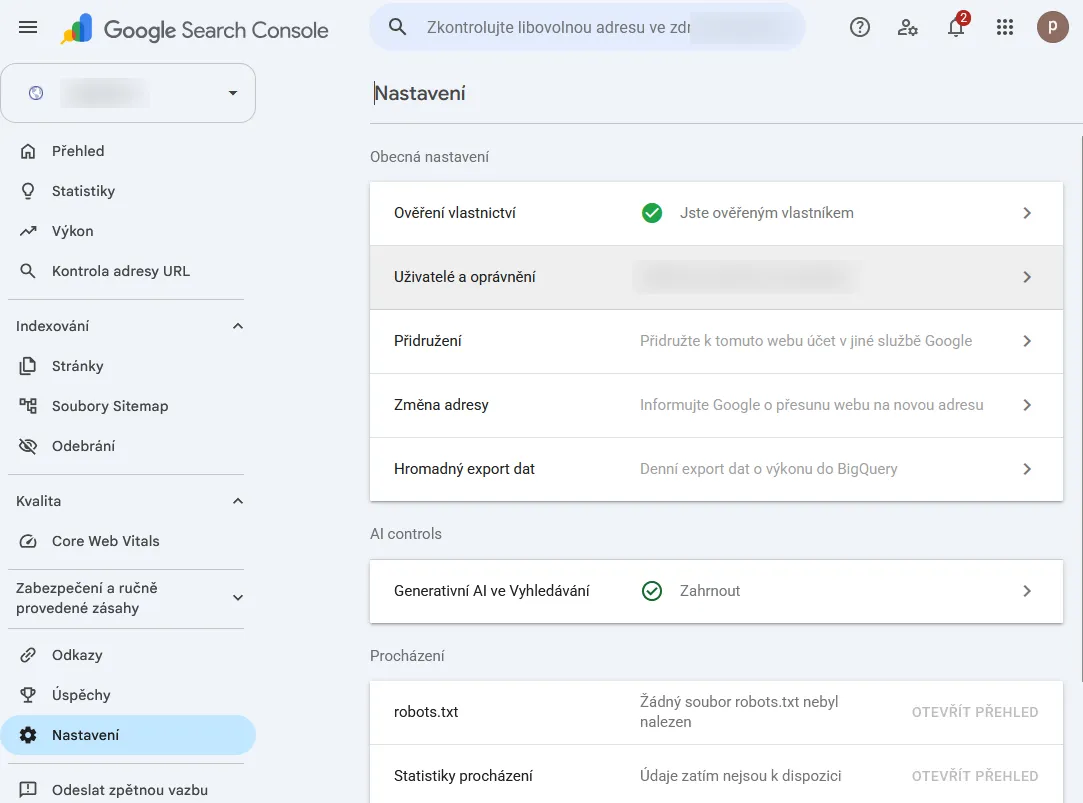This screenshot has height=803, width=1083.
Task: Click Otevřít přehled for robots.txt
Action: tap(975, 713)
